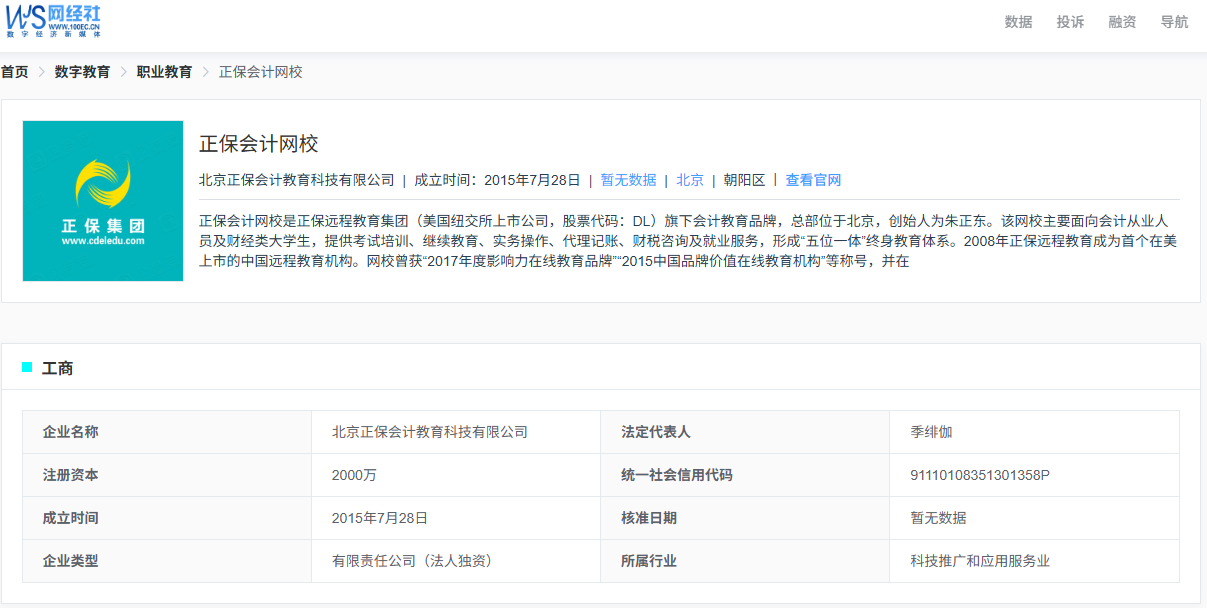The height and width of the screenshot is (608, 1207).
Task: Click the 北京 location link
Action: tap(690, 180)
